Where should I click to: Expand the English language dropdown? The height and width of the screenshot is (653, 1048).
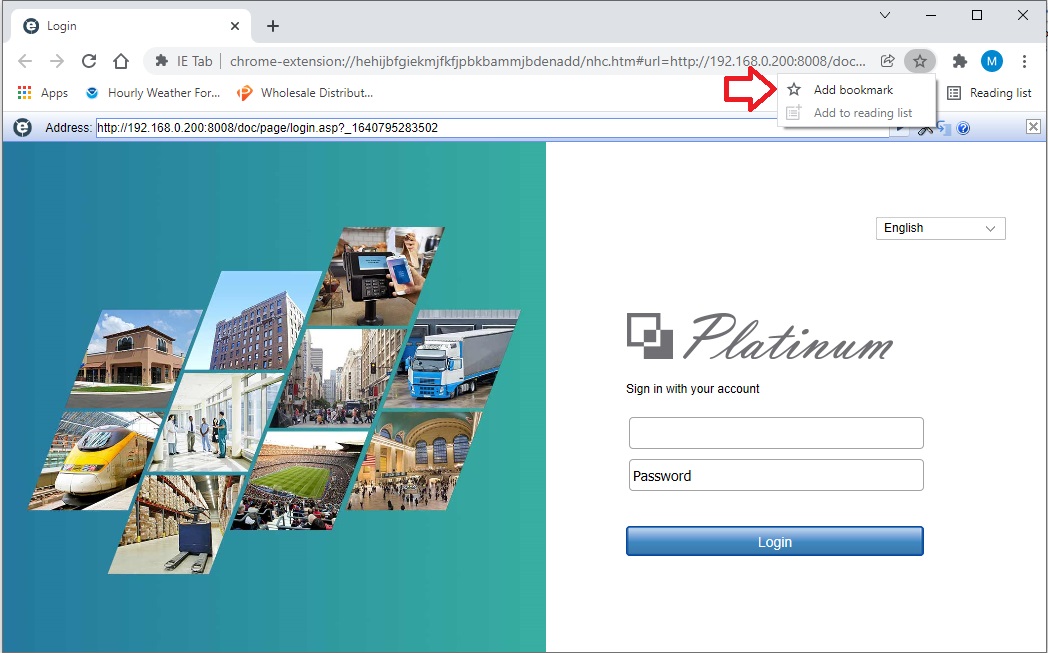pyautogui.click(x=940, y=228)
